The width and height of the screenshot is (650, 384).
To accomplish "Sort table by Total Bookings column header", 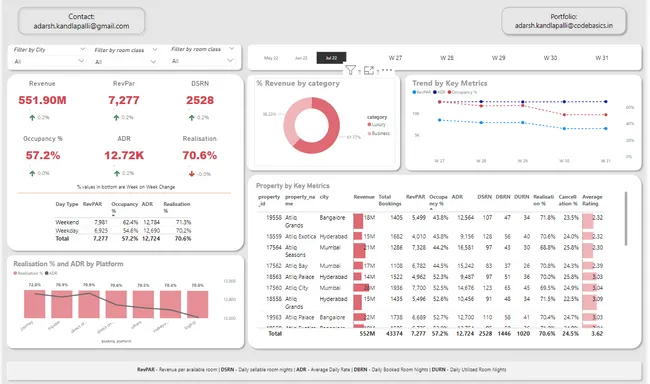I will coord(390,200).
